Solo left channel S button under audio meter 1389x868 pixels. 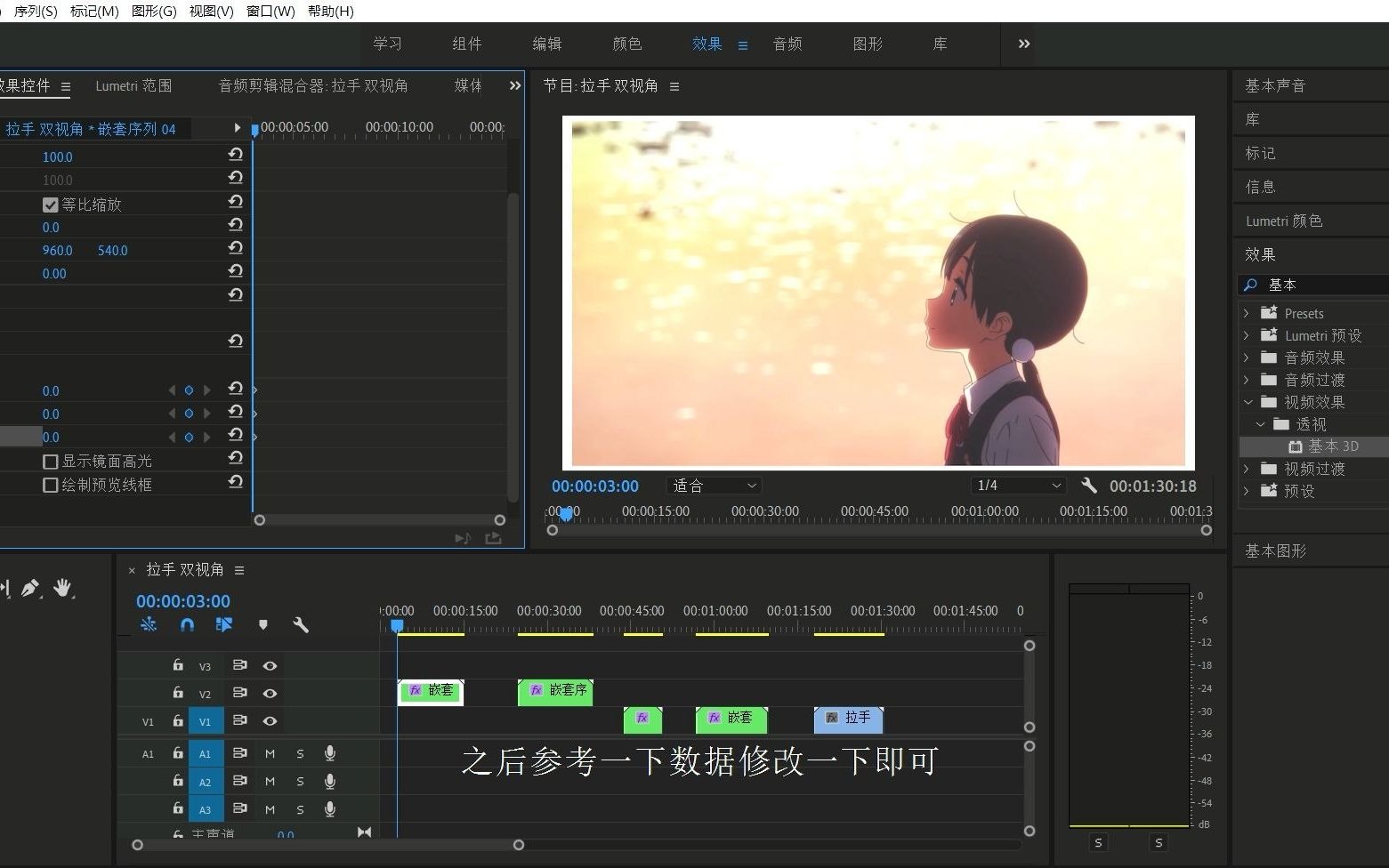pos(1099,842)
